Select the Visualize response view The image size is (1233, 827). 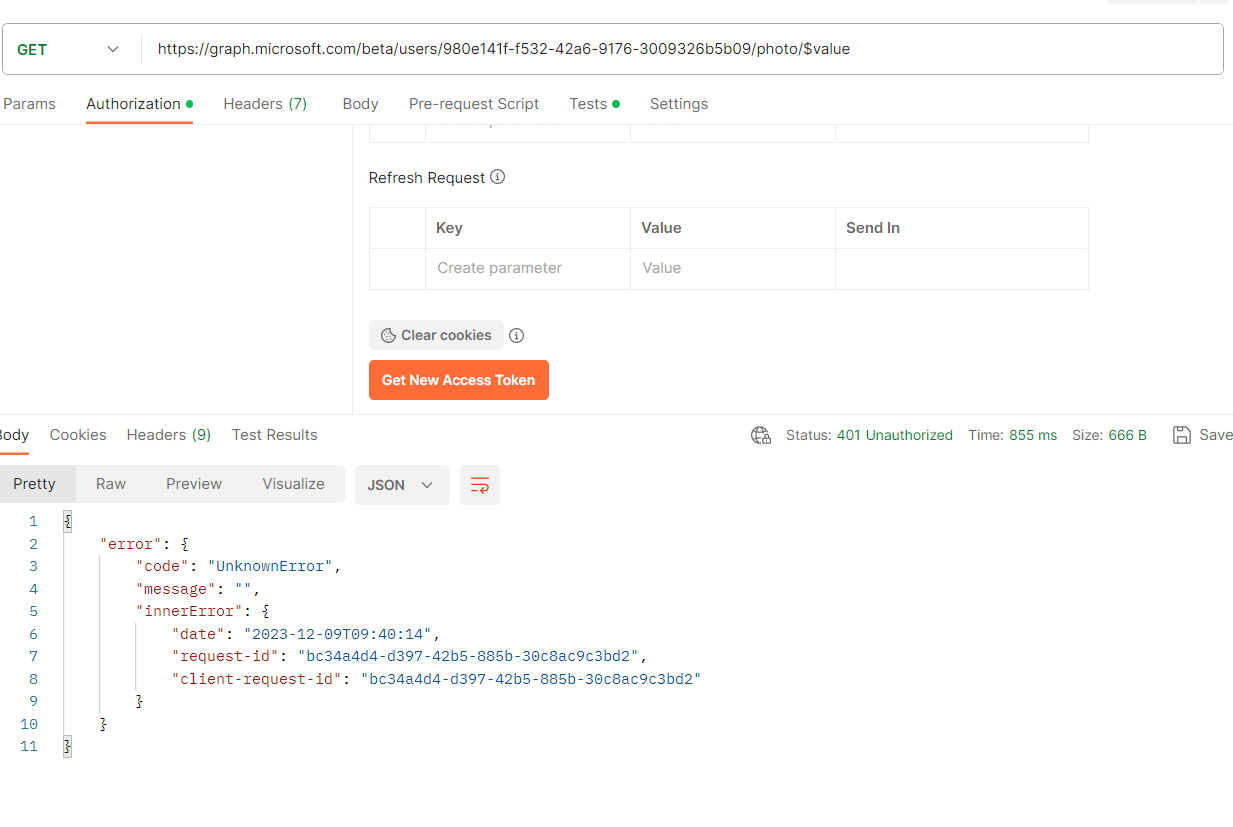[293, 483]
